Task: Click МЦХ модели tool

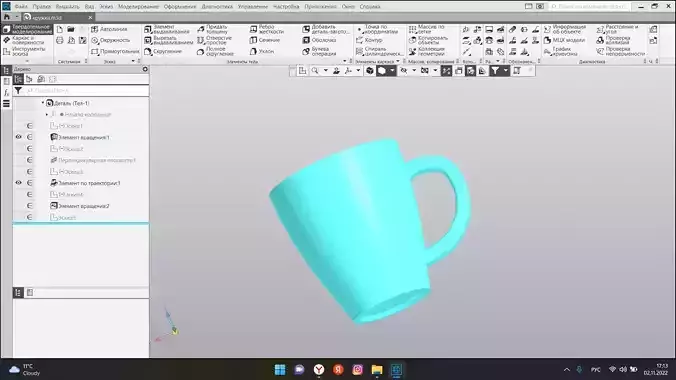Action: [x=564, y=40]
